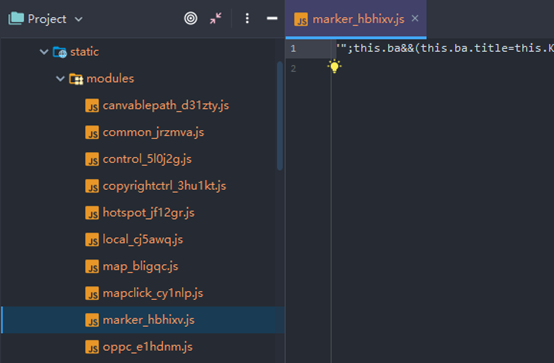Click code text this.ba.title on line 1
The width and height of the screenshot is (554, 363).
(464, 48)
